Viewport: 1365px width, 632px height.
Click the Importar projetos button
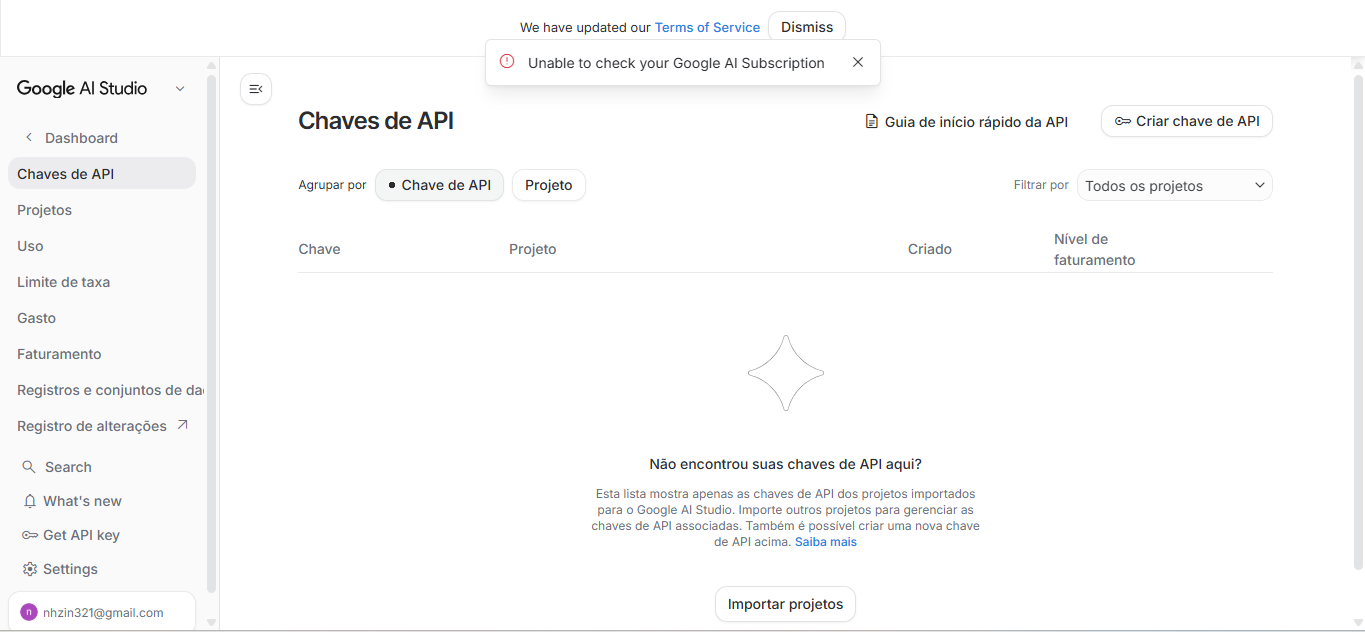pos(785,604)
